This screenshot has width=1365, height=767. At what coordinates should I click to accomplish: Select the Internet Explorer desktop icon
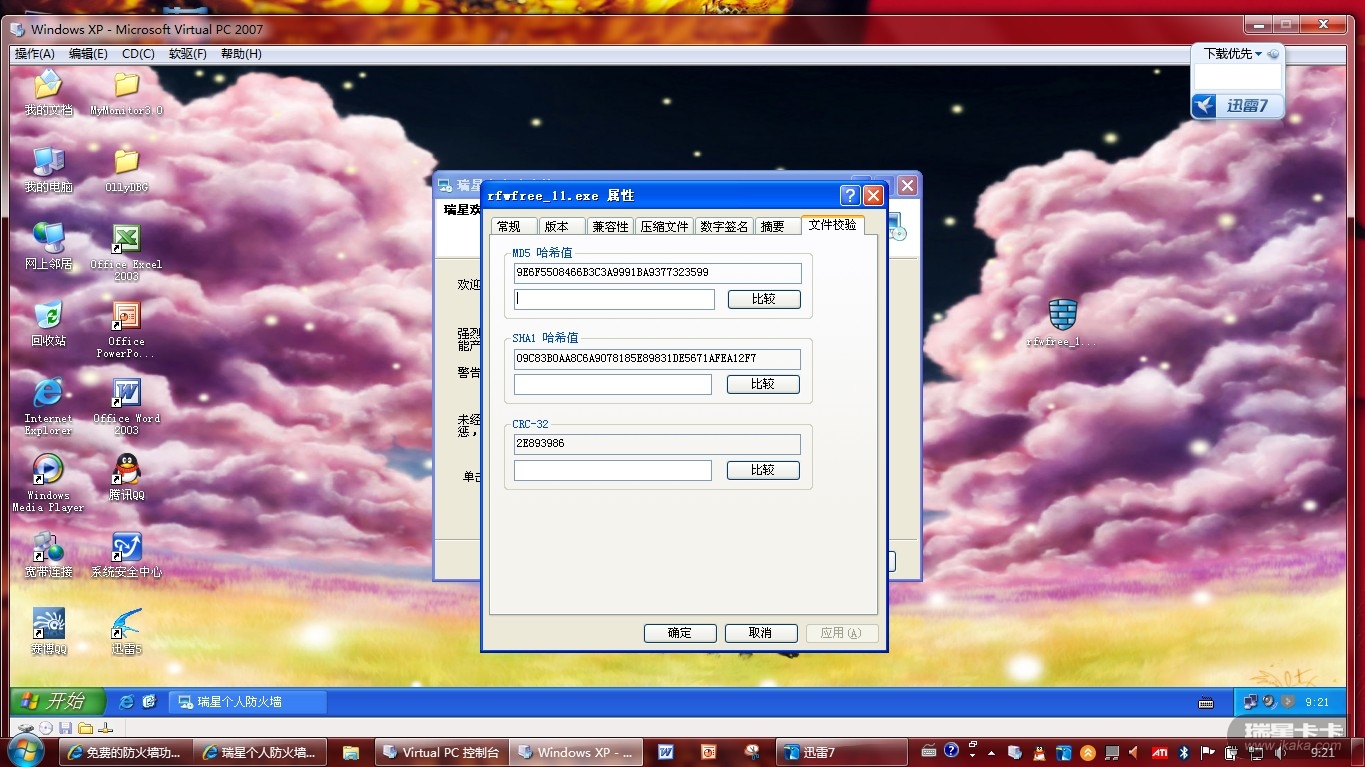(48, 406)
